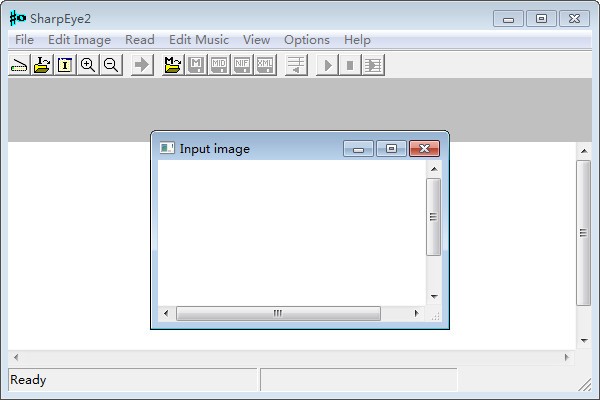Maximize the Input image window
Viewport: 600px width, 400px height.
(391, 149)
